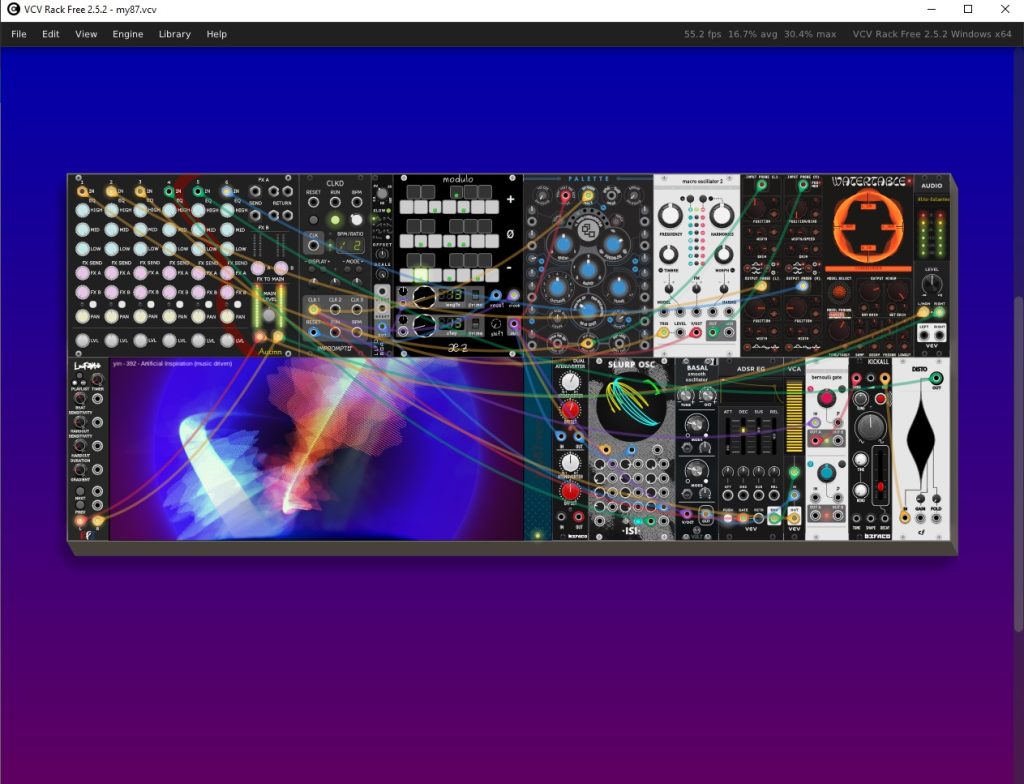Click channel 1 IN jack on mixer
Screen dimensions: 1024x784
[82, 191]
